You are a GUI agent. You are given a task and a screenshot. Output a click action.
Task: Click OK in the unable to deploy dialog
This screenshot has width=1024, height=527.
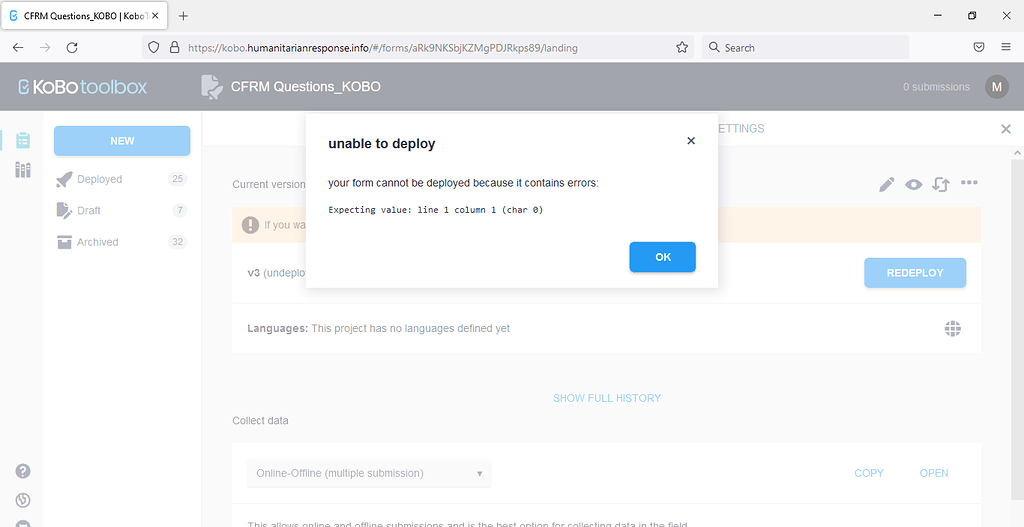point(662,257)
